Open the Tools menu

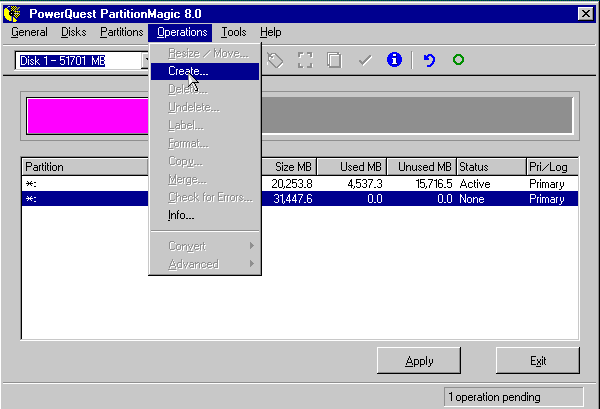[233, 32]
